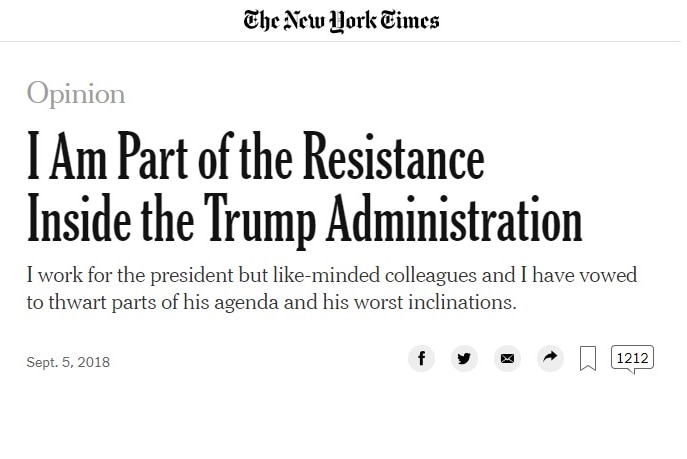Email the article using the envelope icon
Screen dimensions: 687x459
[x=507, y=358]
